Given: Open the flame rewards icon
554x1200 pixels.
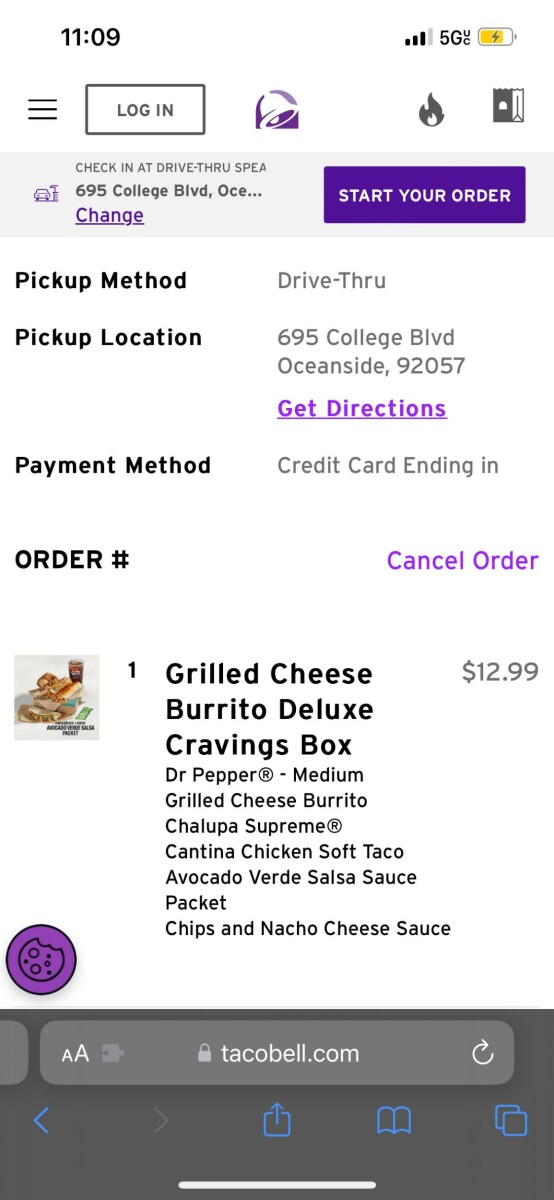Looking at the screenshot, I should (x=431, y=110).
